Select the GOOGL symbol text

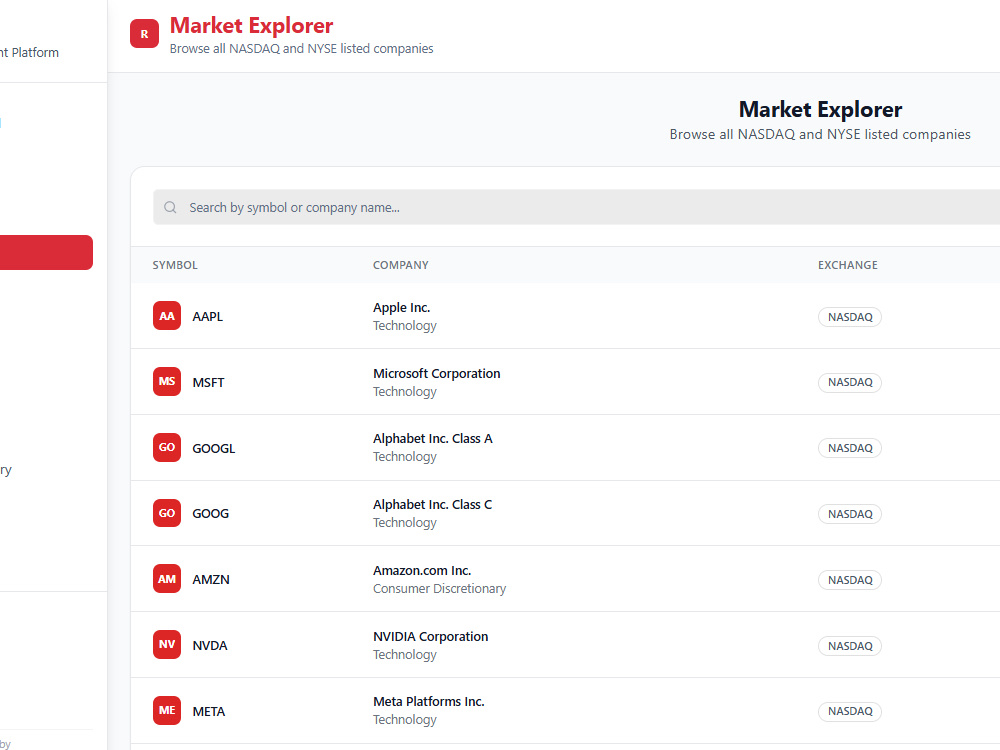click(x=214, y=448)
